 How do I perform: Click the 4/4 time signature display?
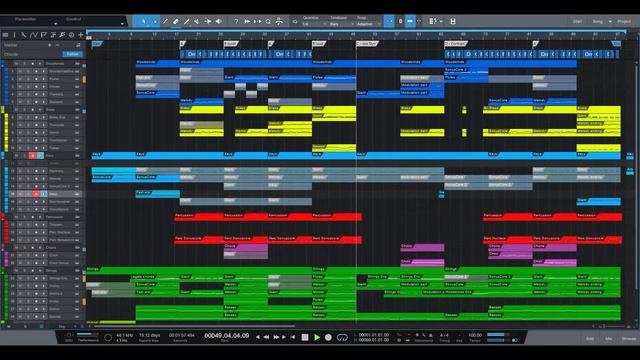pos(444,336)
